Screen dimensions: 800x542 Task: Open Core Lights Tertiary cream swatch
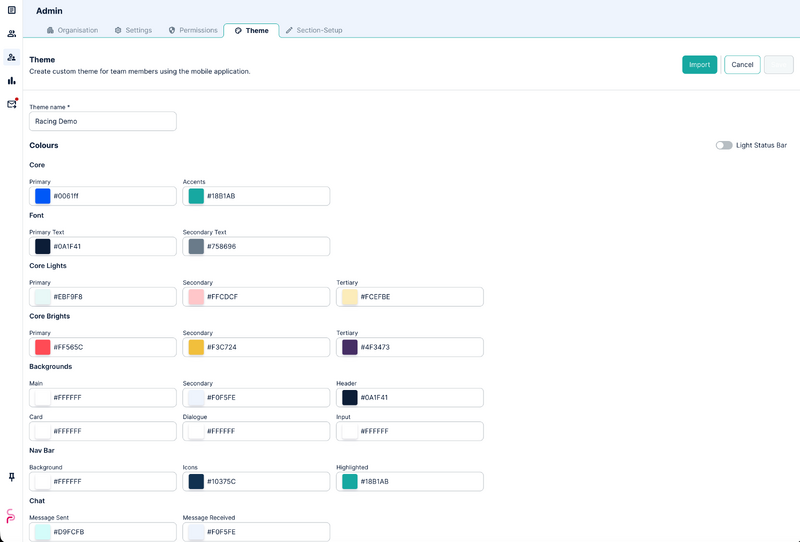coord(350,297)
